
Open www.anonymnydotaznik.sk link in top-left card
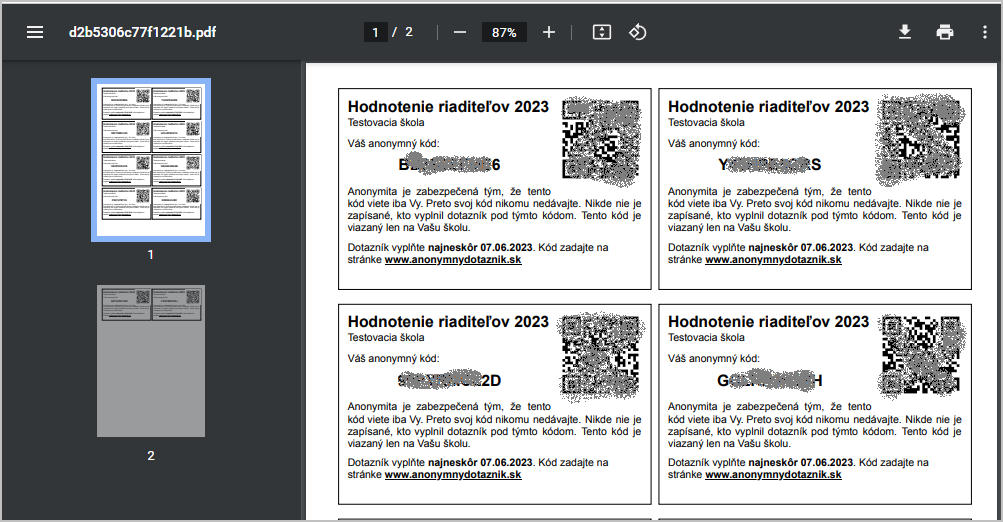tap(453, 260)
